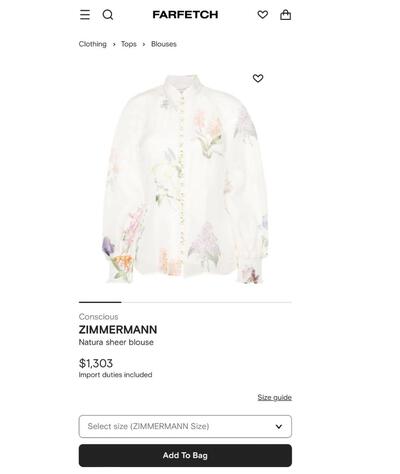Navigate to Tops breadcrumb
This screenshot has height=474, width=400.
pyautogui.click(x=129, y=44)
